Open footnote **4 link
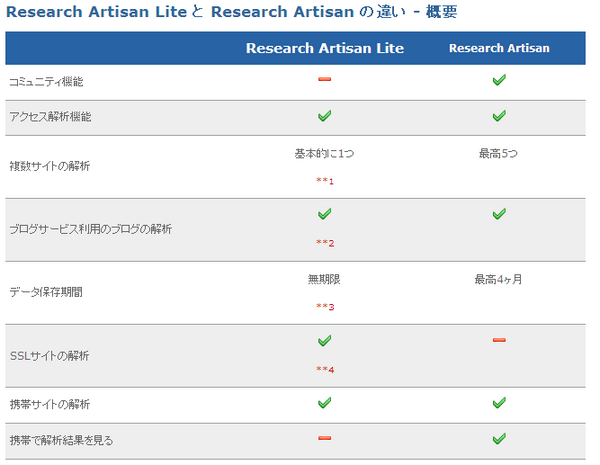Viewport: 600px width, 465px height. (325, 370)
